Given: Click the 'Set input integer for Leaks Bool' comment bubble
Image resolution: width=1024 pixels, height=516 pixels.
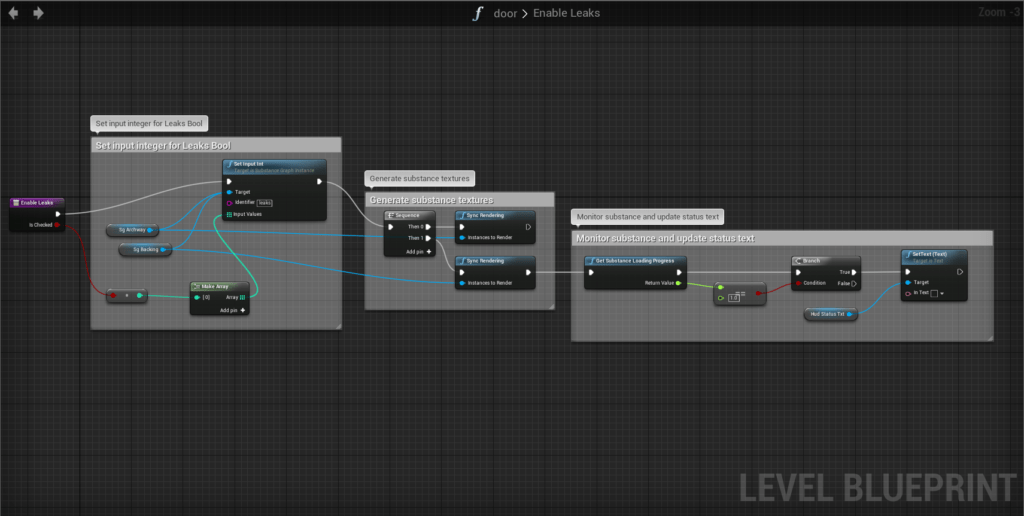Looking at the screenshot, I should pyautogui.click(x=149, y=123).
